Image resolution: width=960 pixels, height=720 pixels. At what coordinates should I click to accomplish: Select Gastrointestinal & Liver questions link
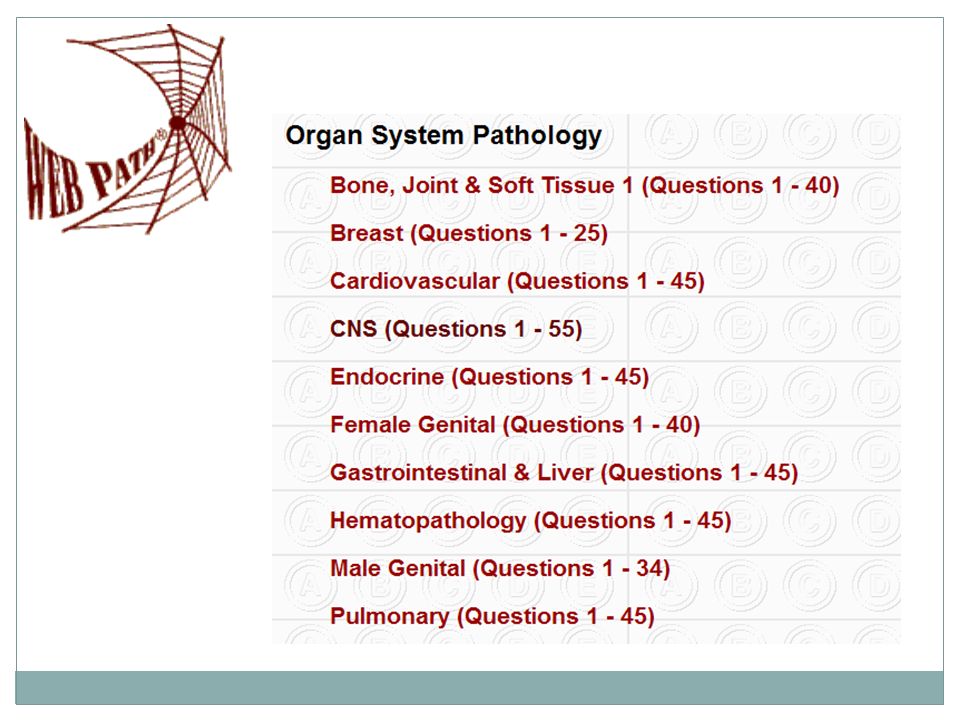[x=563, y=473]
